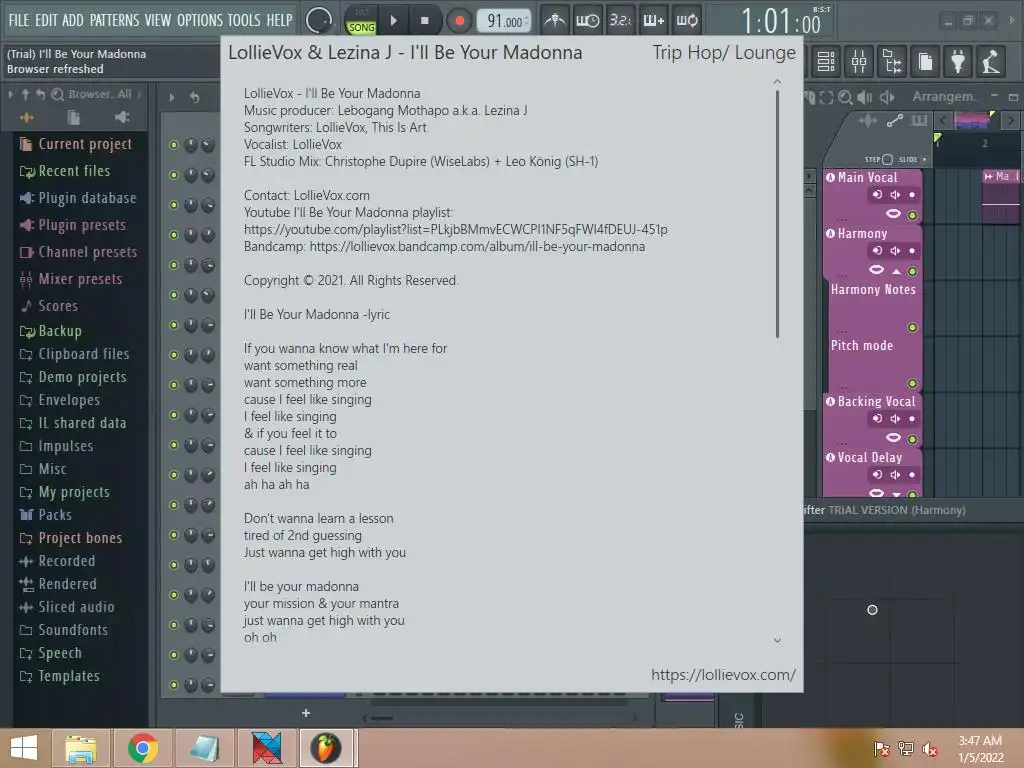Click the browser plugins speaker filter icon
This screenshot has height=768, width=1024.
(x=121, y=118)
